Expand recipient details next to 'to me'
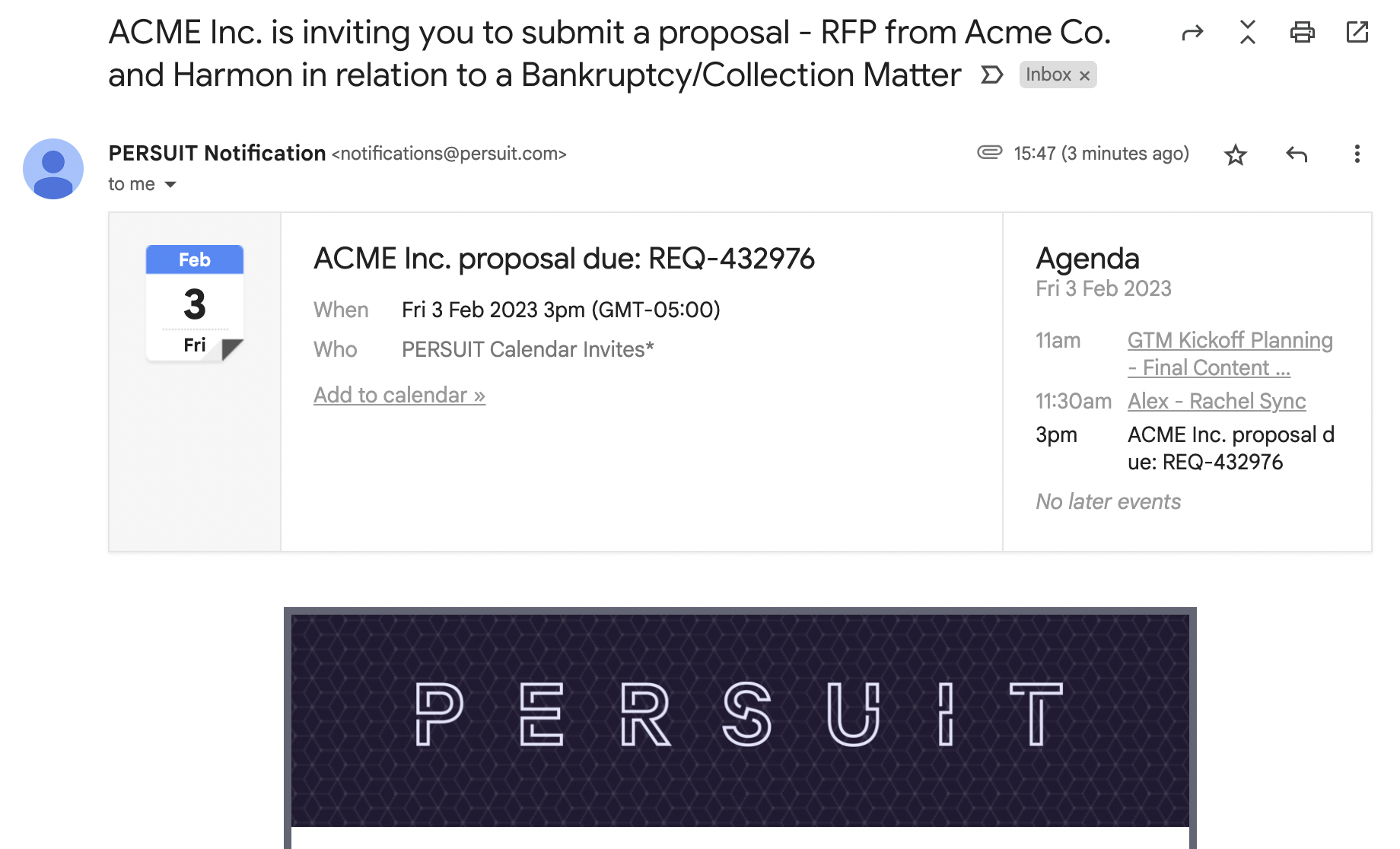The image size is (1400, 849). (170, 184)
